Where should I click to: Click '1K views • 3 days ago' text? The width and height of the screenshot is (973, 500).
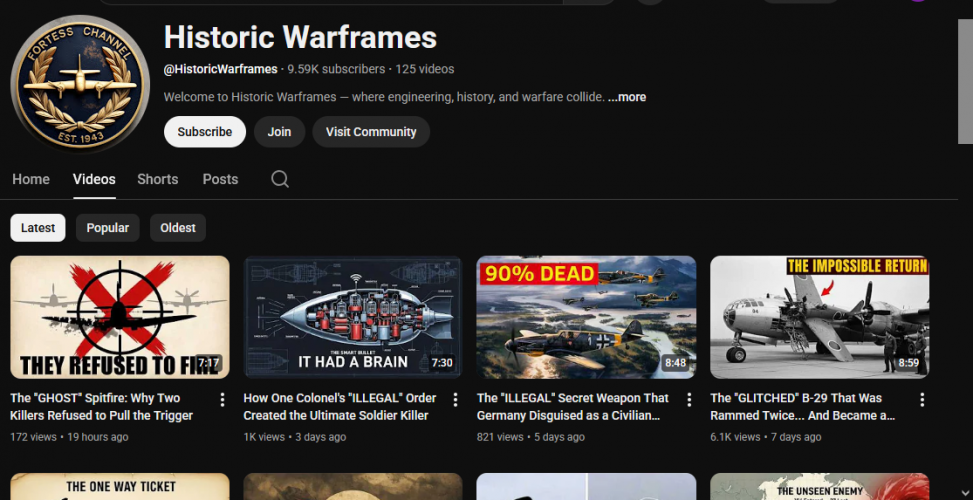point(295,437)
